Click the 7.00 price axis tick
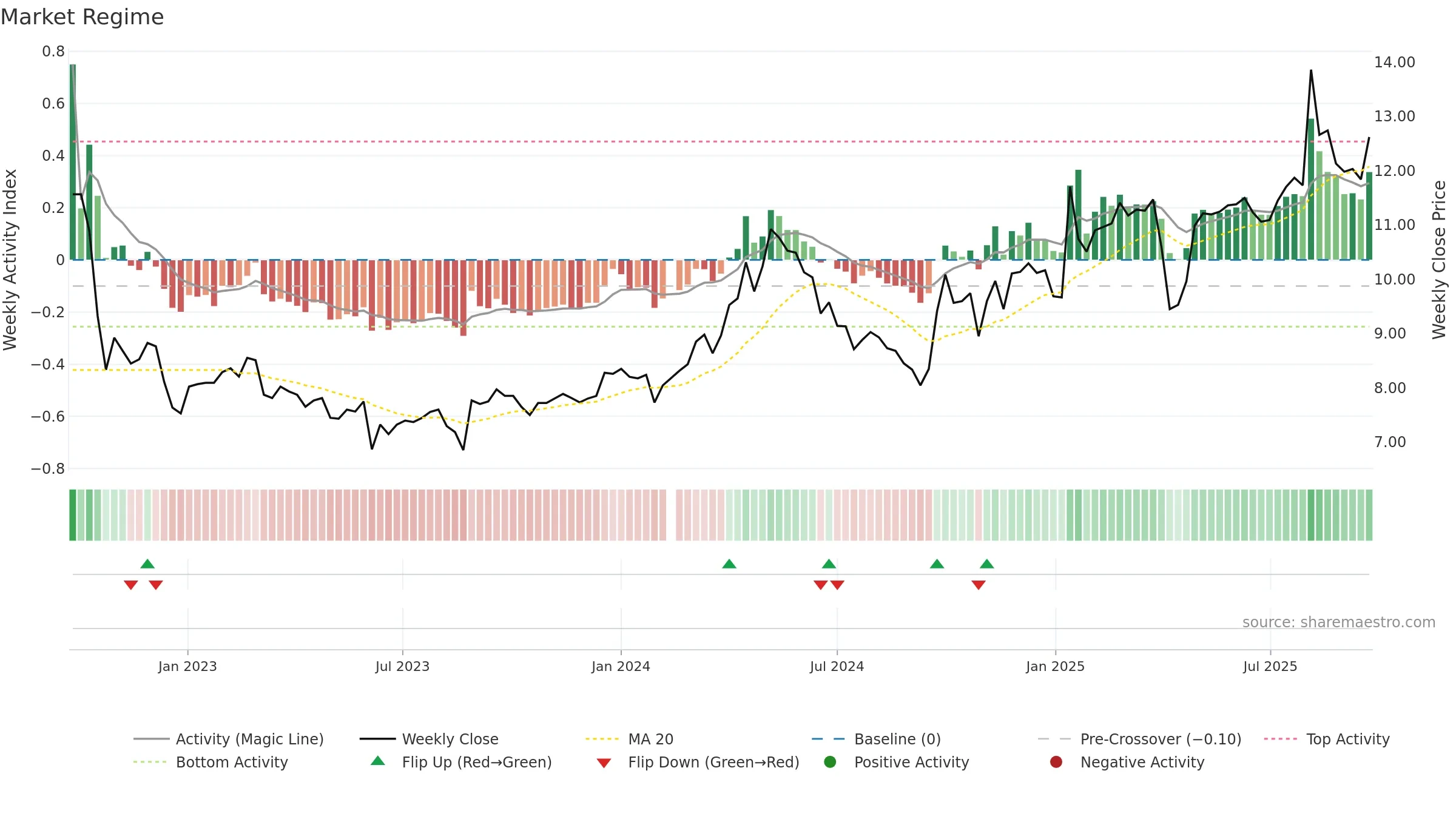 pos(1390,442)
